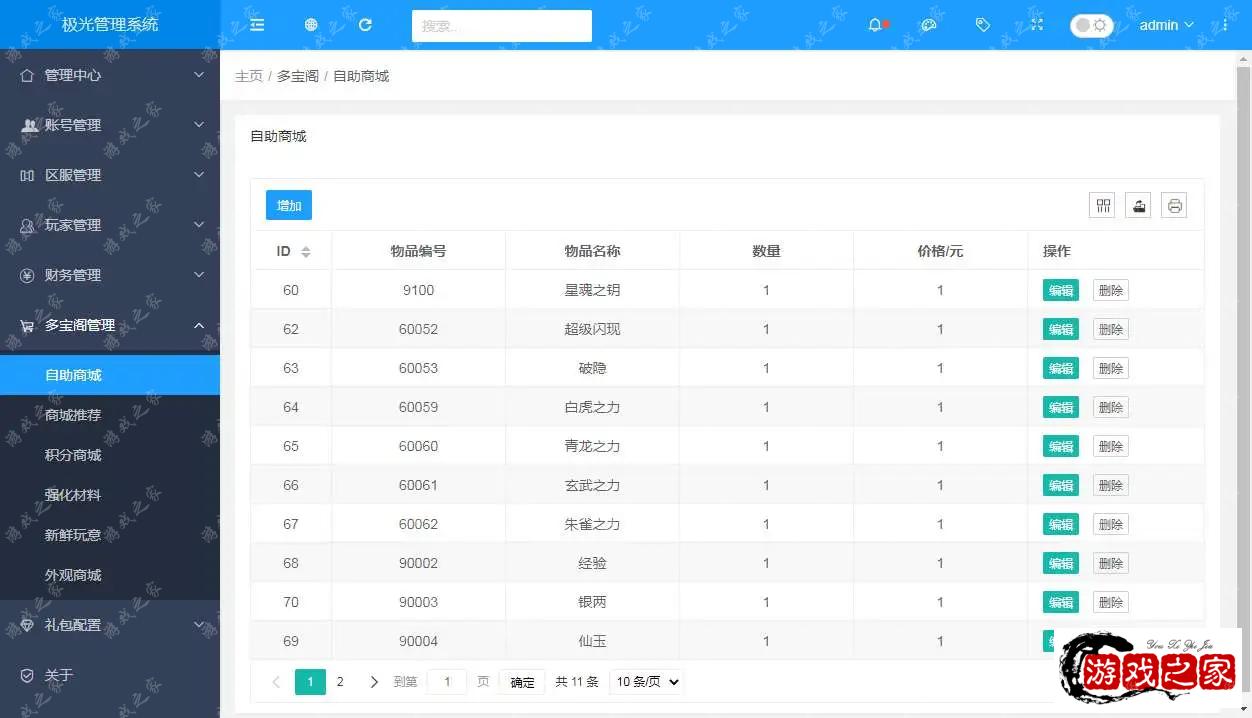Viewport: 1252px width, 718px height.
Task: Click the globe website icon in header
Action: pos(311,25)
